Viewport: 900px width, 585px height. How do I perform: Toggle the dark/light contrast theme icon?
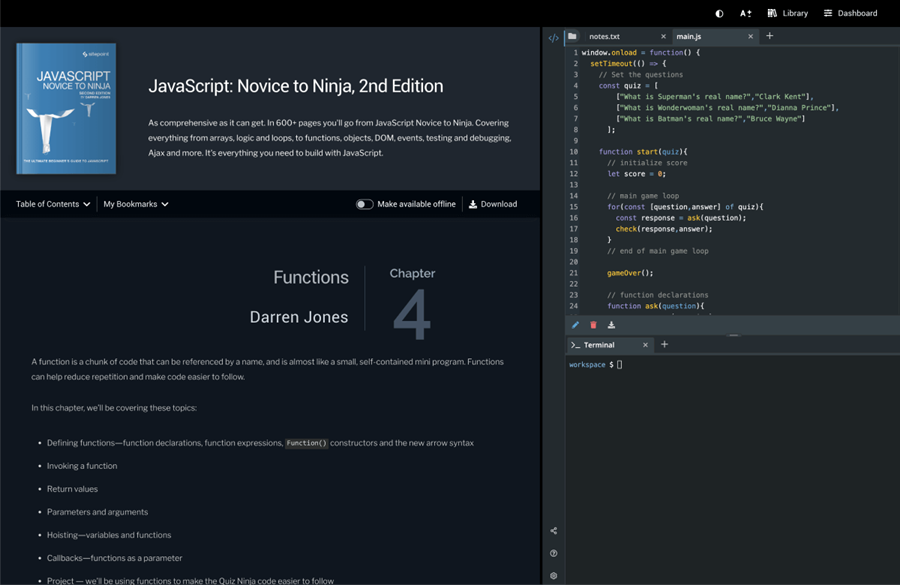tap(720, 13)
